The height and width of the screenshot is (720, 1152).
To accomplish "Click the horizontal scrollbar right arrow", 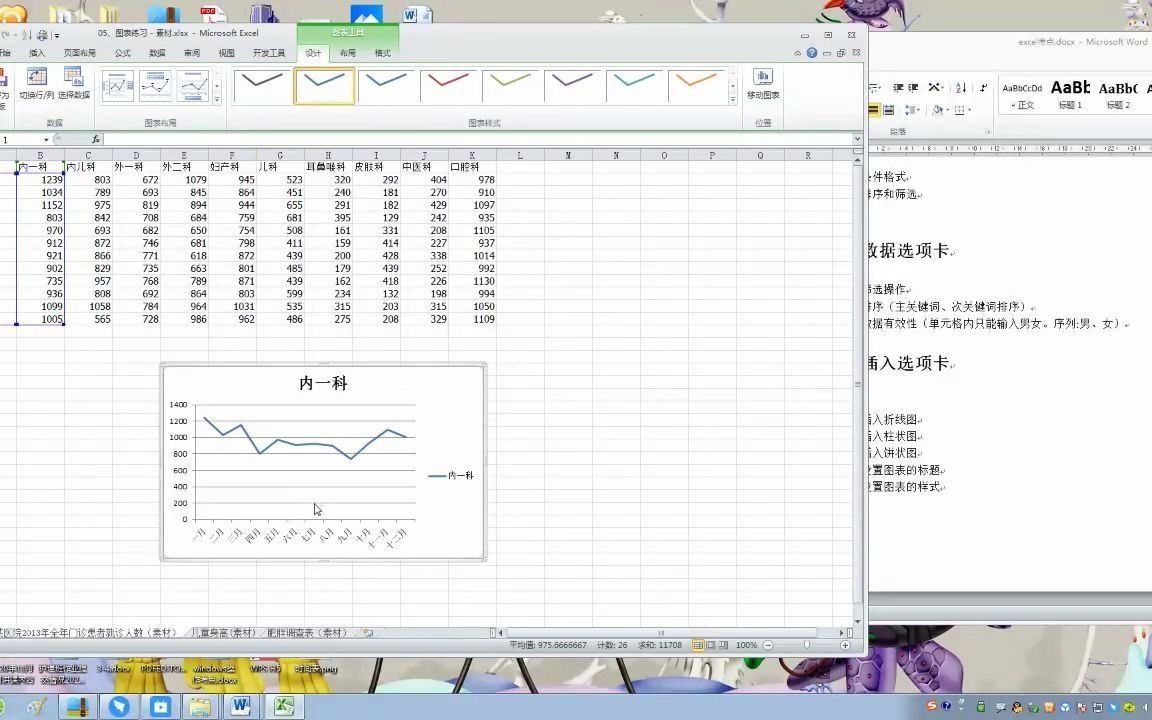I will (x=841, y=633).
